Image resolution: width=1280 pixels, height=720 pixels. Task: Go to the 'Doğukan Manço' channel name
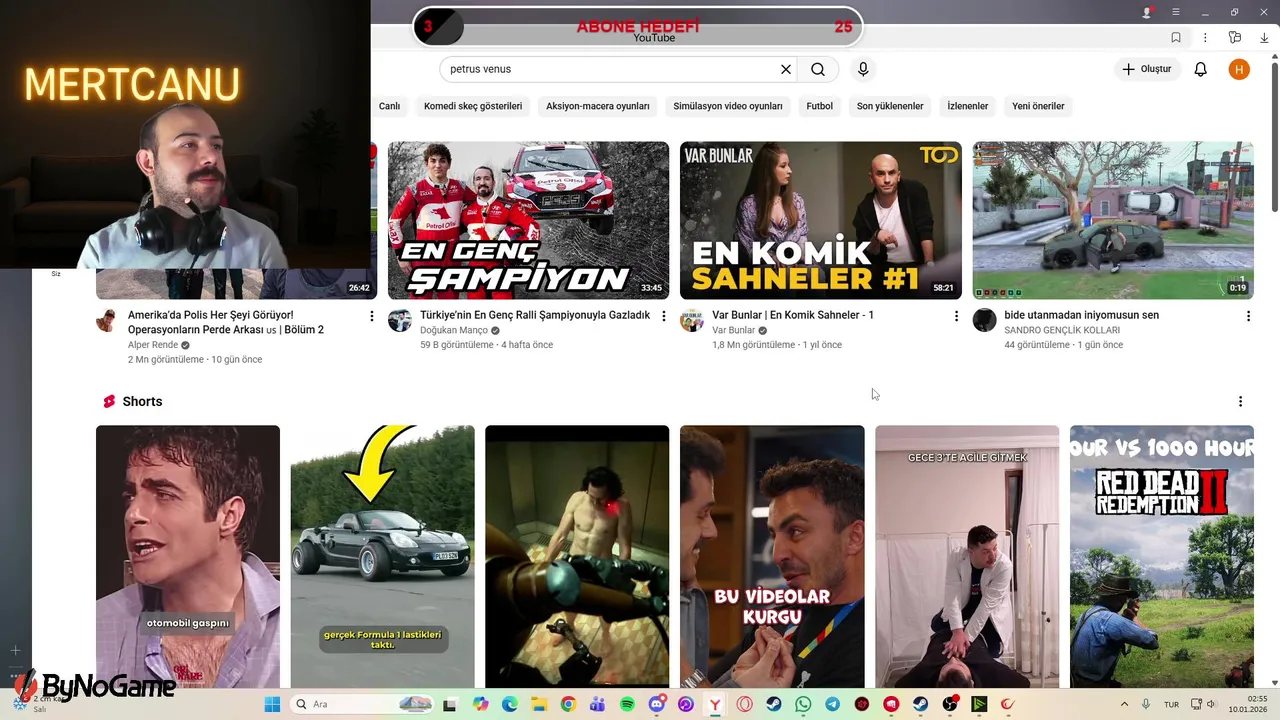click(454, 330)
